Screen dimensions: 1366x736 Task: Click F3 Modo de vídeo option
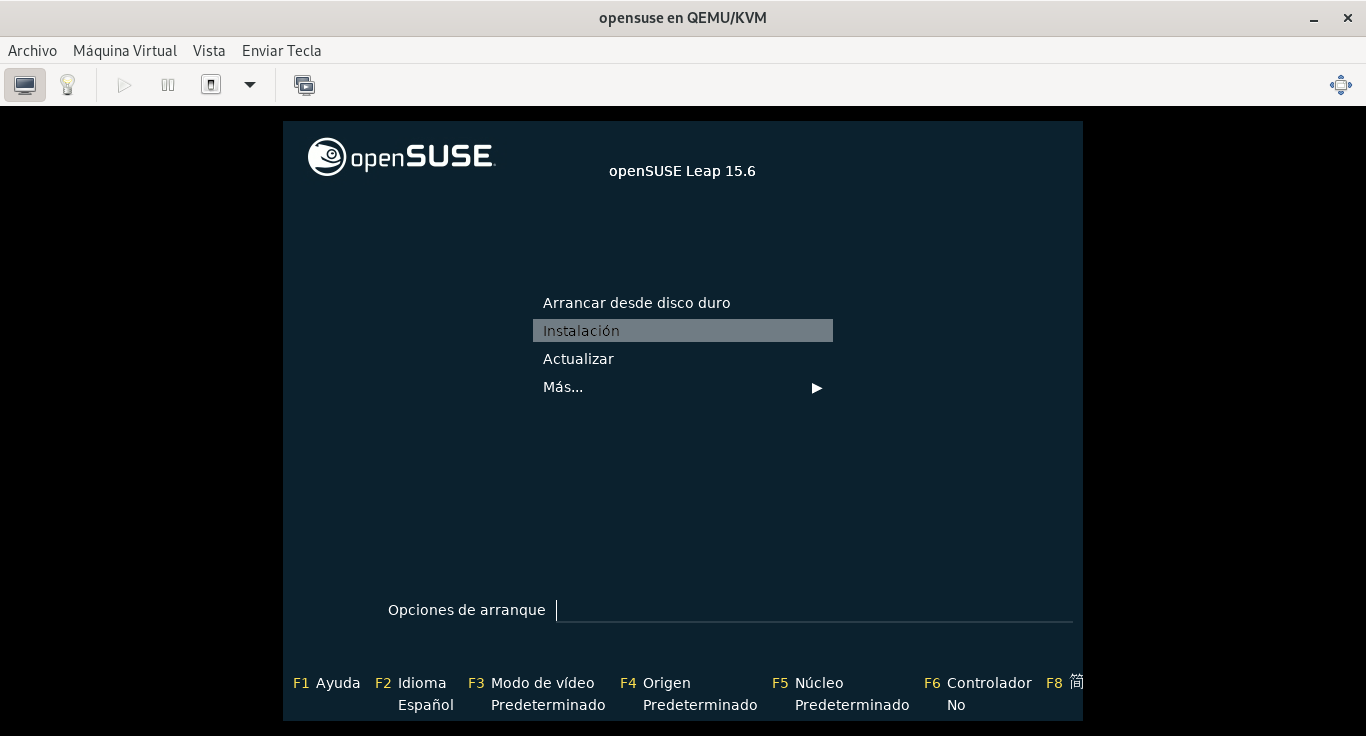(x=531, y=683)
